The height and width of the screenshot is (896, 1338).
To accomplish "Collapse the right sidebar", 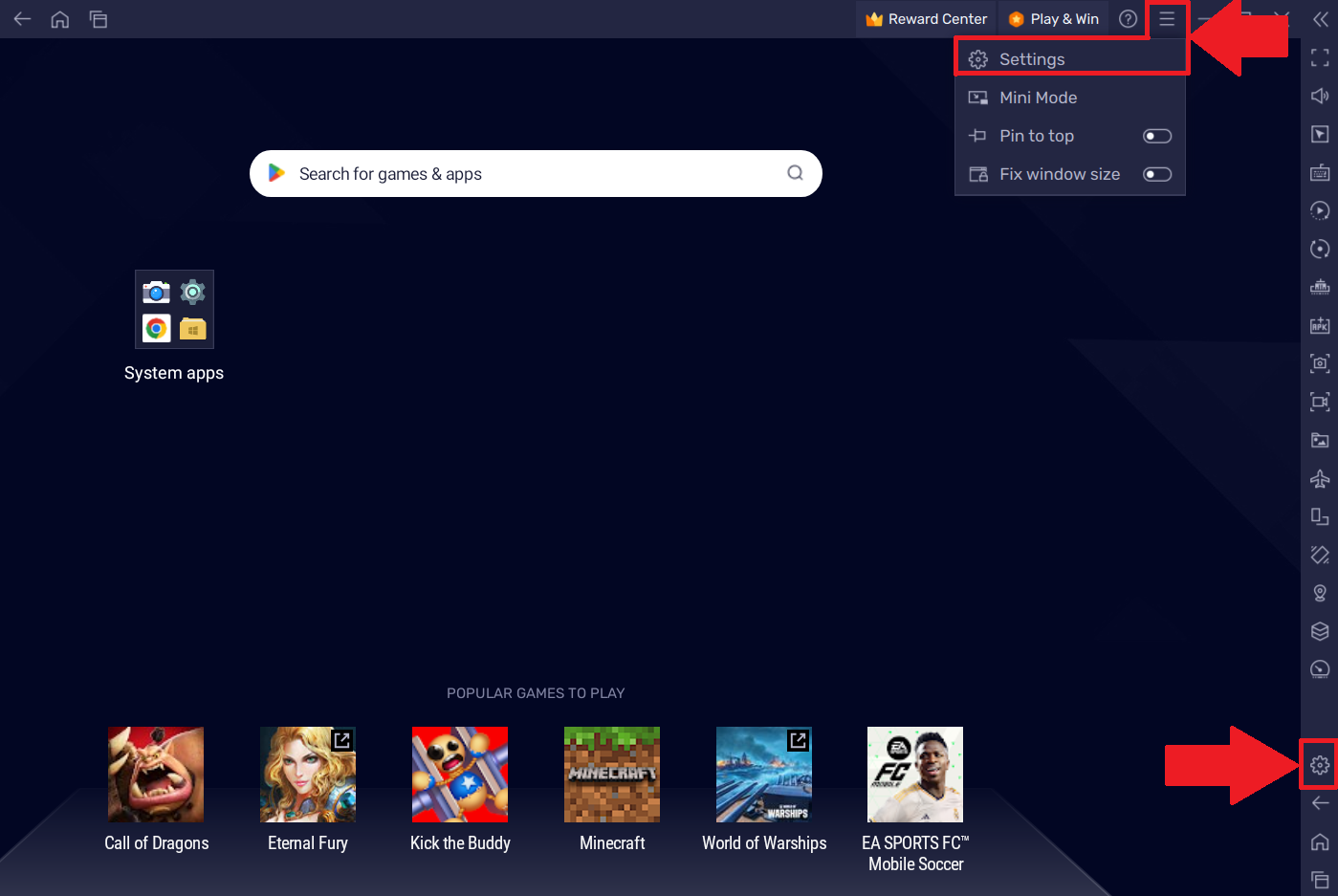I will coord(1320,19).
